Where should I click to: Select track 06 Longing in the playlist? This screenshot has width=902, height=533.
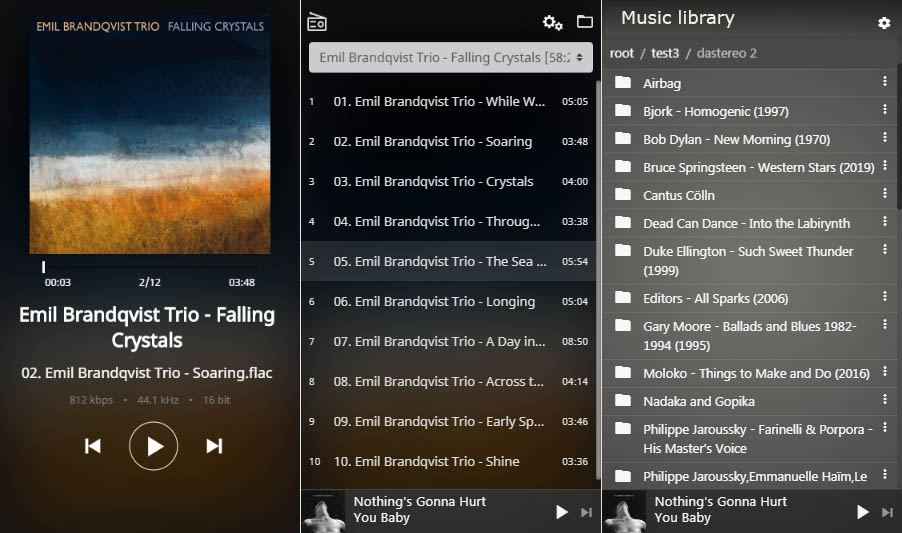(x=449, y=301)
